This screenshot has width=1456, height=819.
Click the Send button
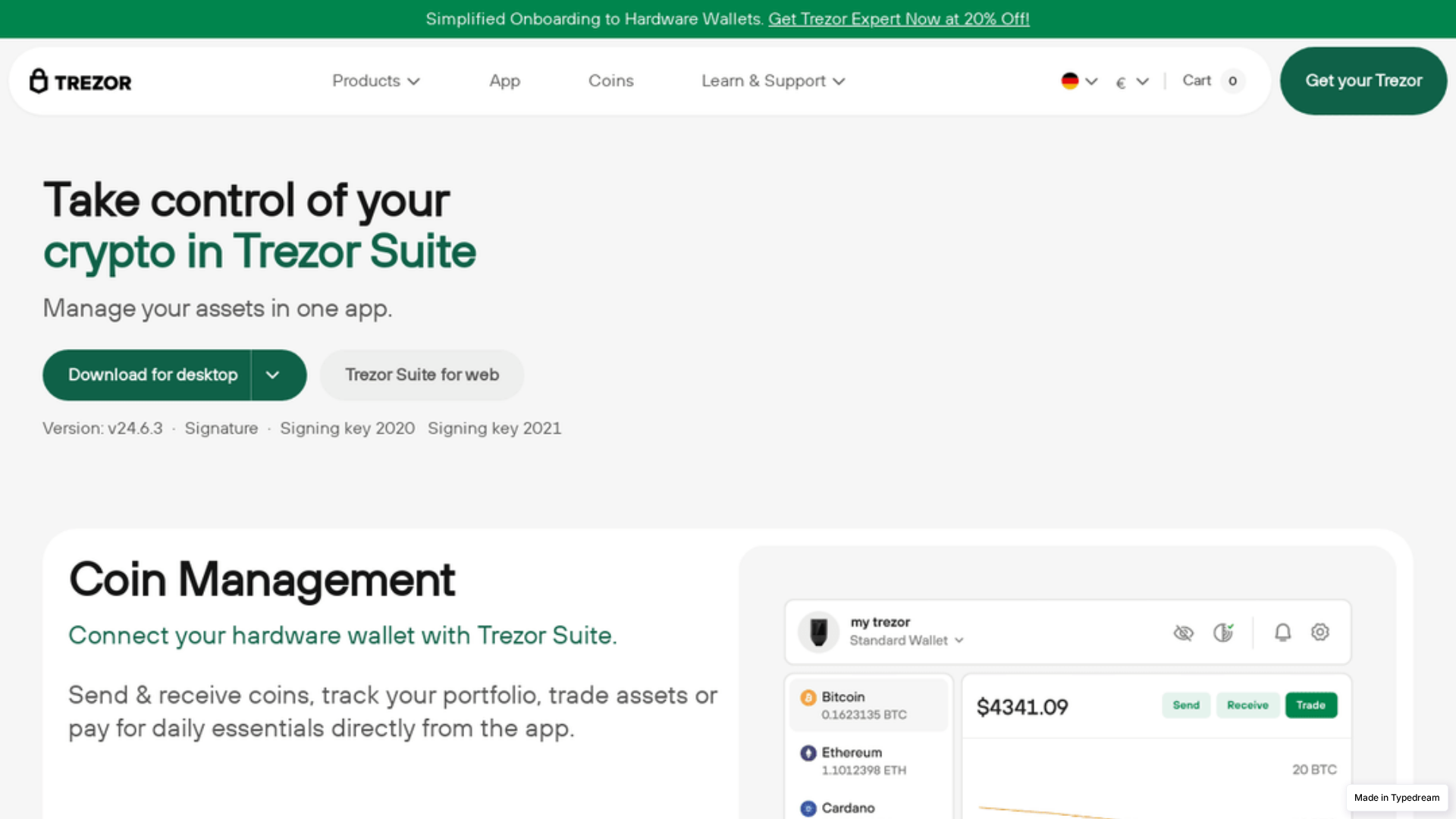pyautogui.click(x=1186, y=705)
